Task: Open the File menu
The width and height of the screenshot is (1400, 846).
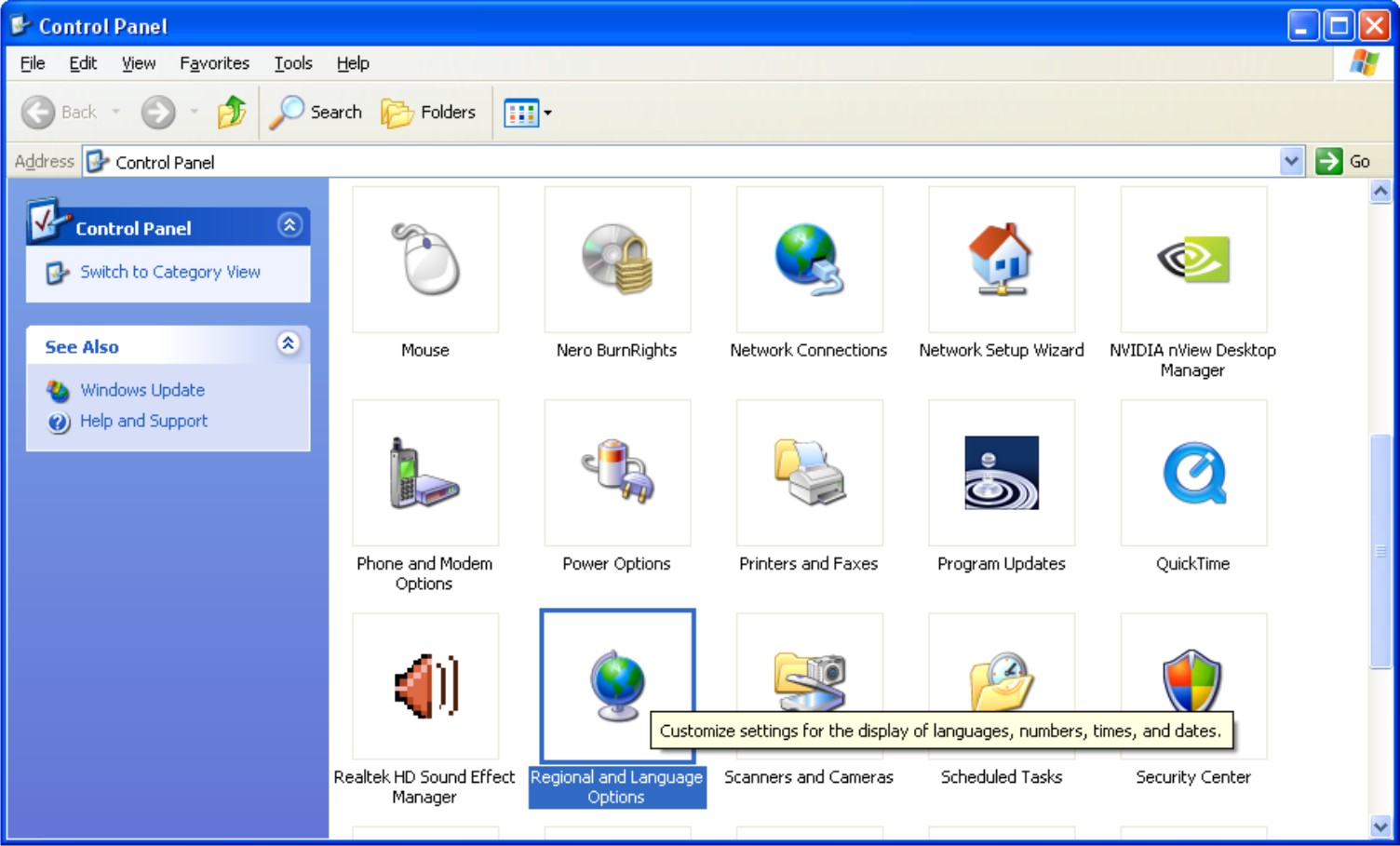Action: click(x=33, y=63)
